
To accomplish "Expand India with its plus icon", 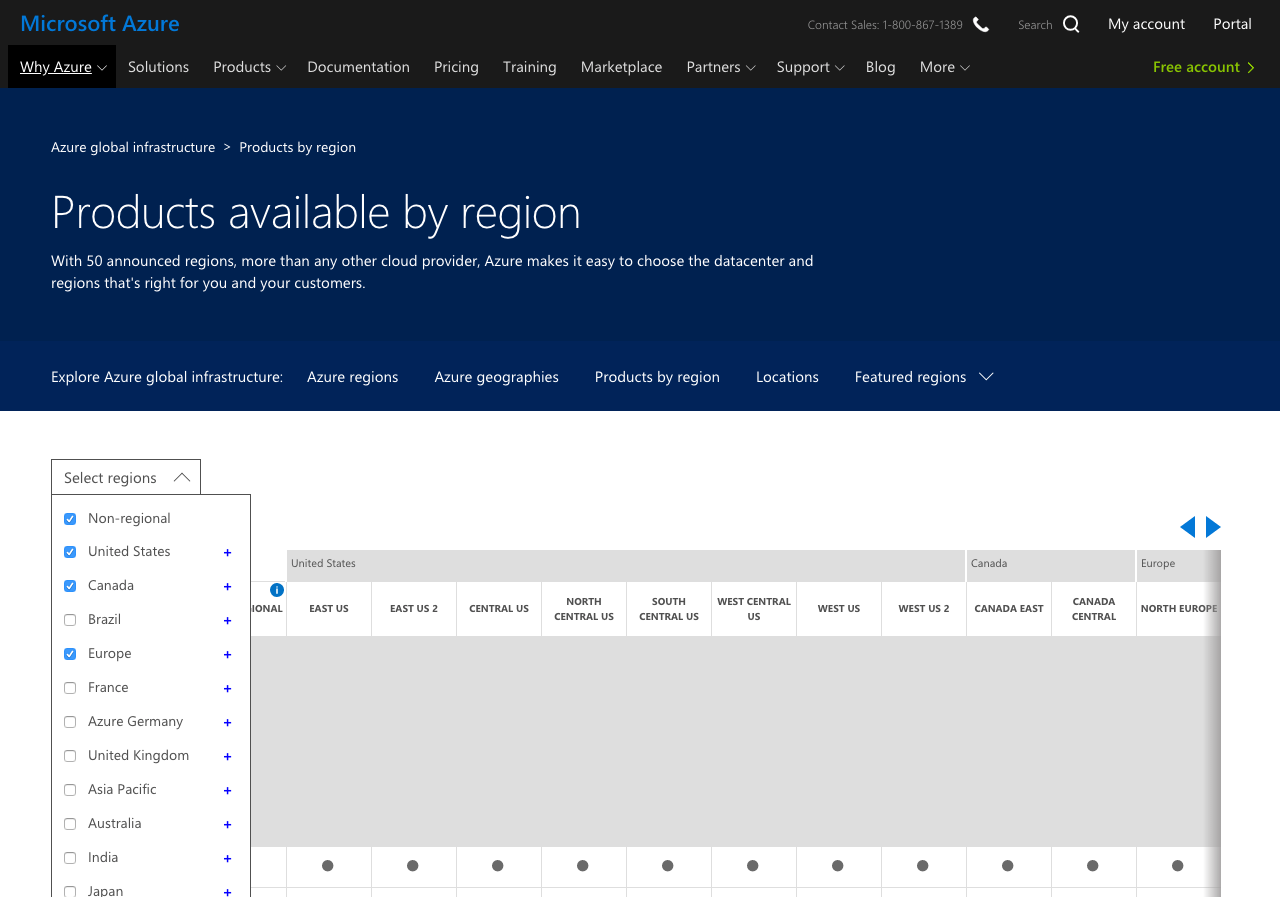I will tap(227, 858).
